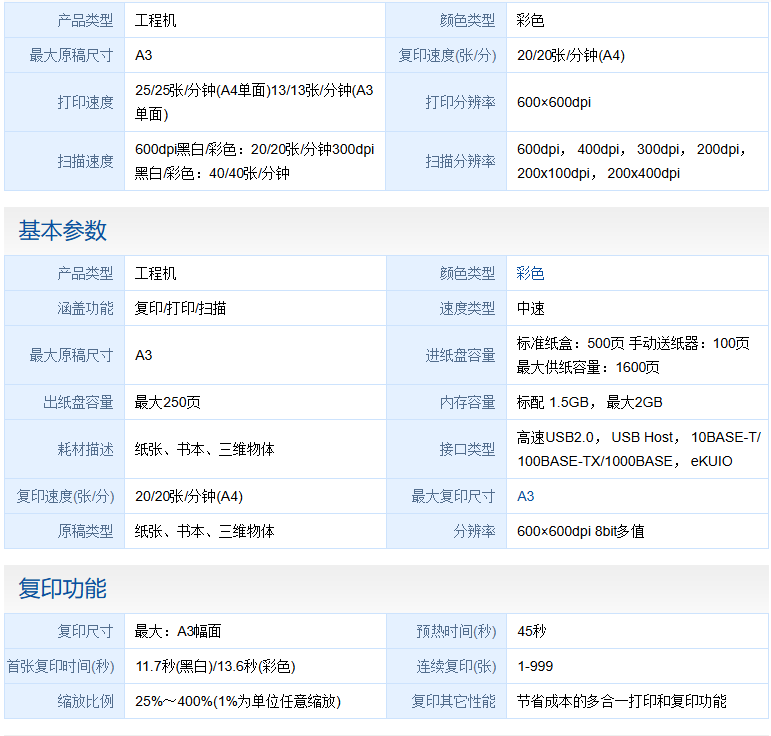
Task: Click the value 600×600dpi next to 打印分辨率
Action: [554, 102]
